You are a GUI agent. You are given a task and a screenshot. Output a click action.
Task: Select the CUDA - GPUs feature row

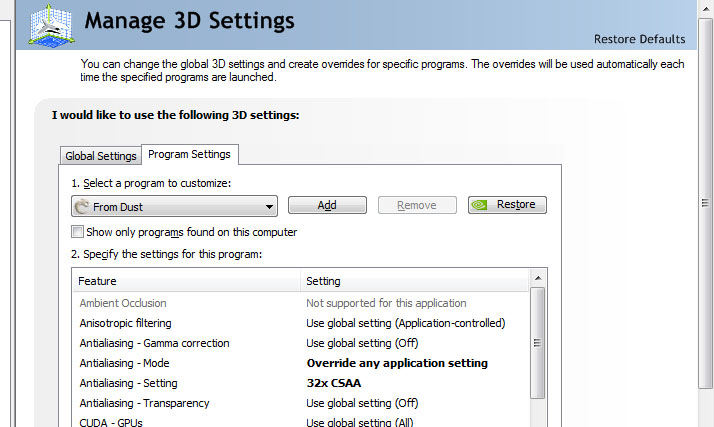point(301,421)
